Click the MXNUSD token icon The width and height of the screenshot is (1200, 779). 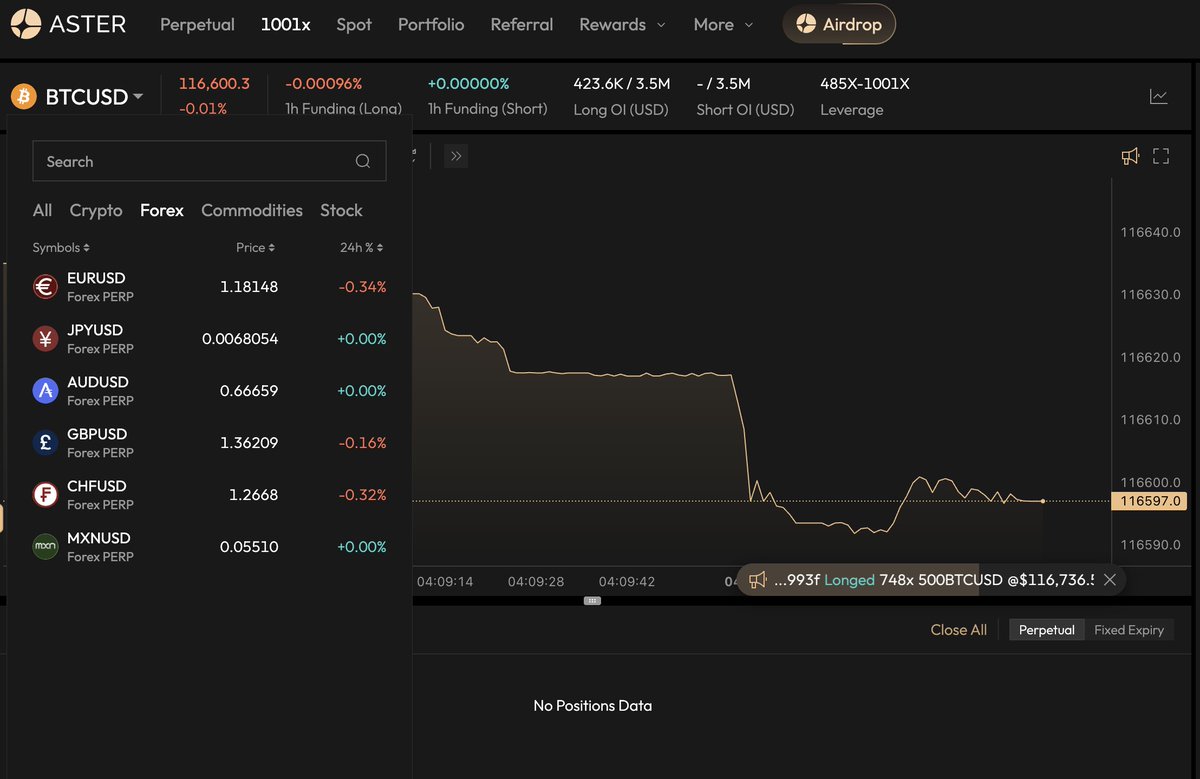[x=44, y=546]
